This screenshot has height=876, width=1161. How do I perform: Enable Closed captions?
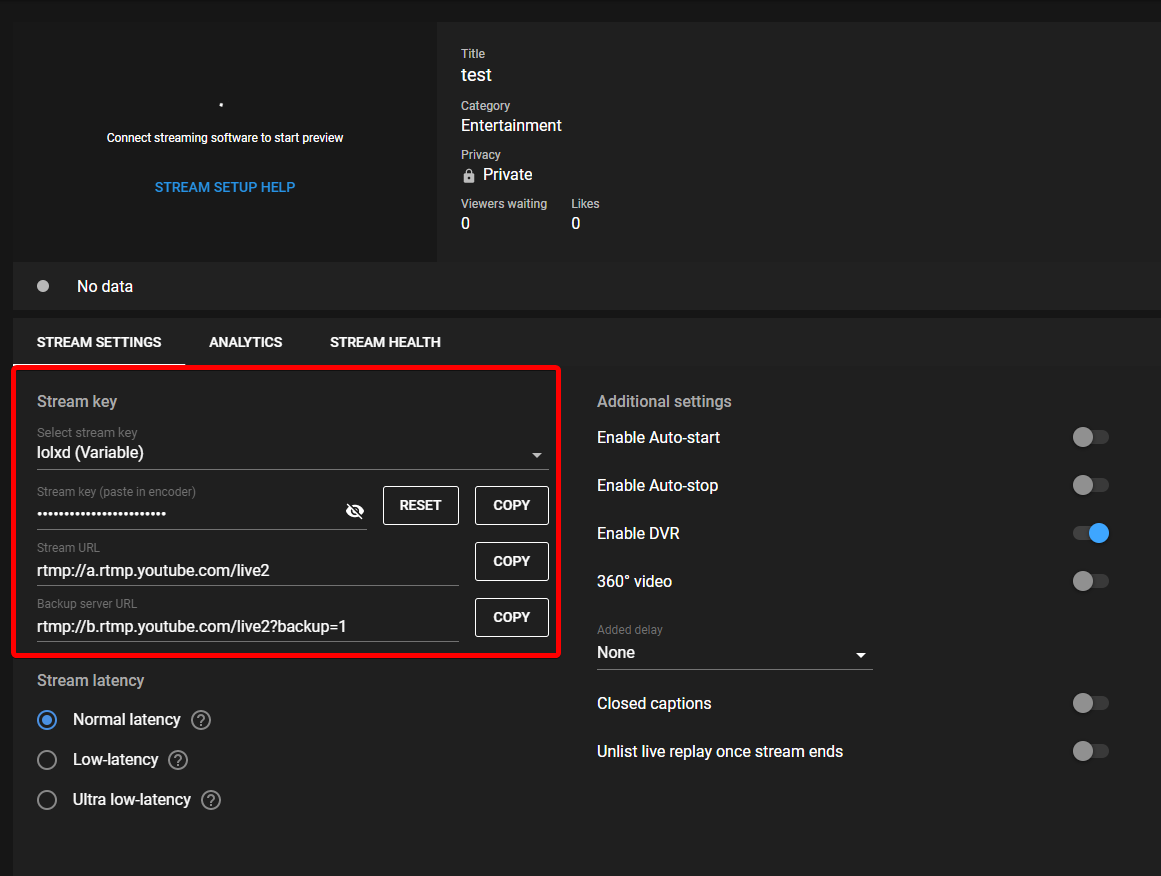click(1090, 703)
